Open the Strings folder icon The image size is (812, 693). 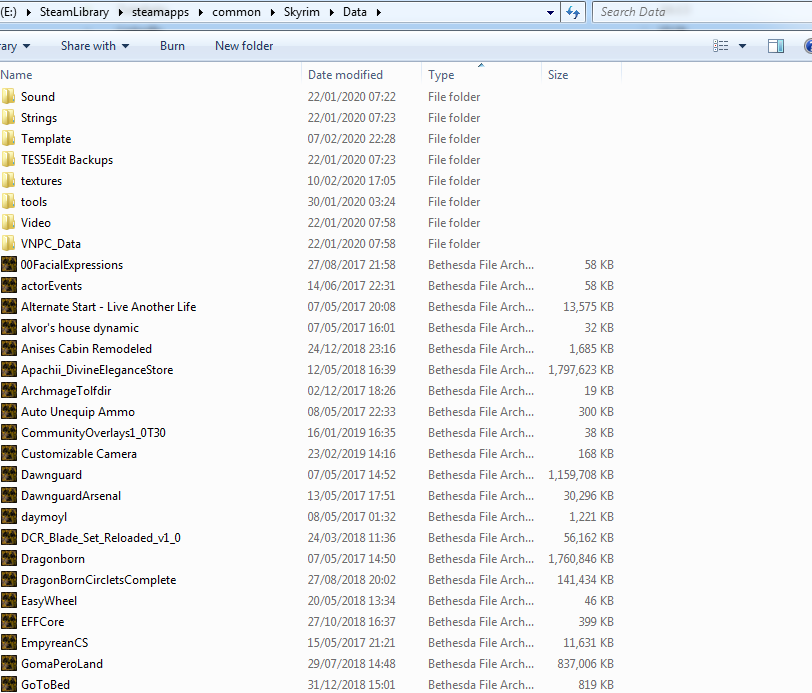pos(8,118)
